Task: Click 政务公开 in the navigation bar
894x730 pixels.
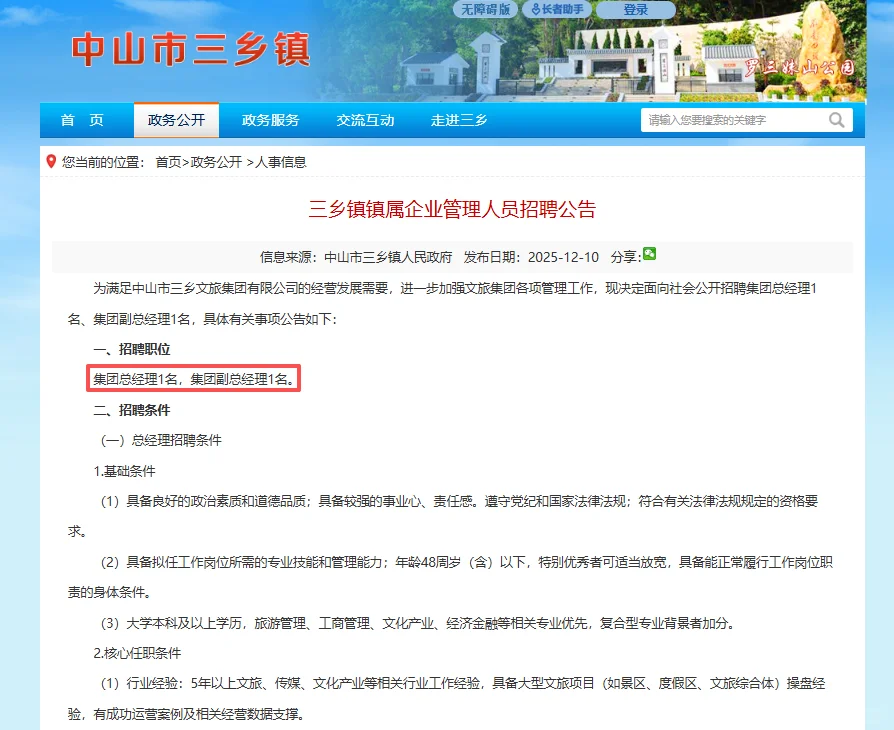Action: click(x=176, y=119)
